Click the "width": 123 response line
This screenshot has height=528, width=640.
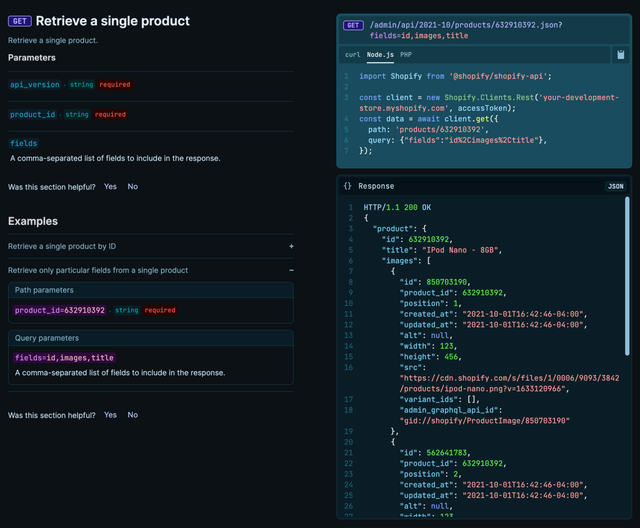point(428,346)
